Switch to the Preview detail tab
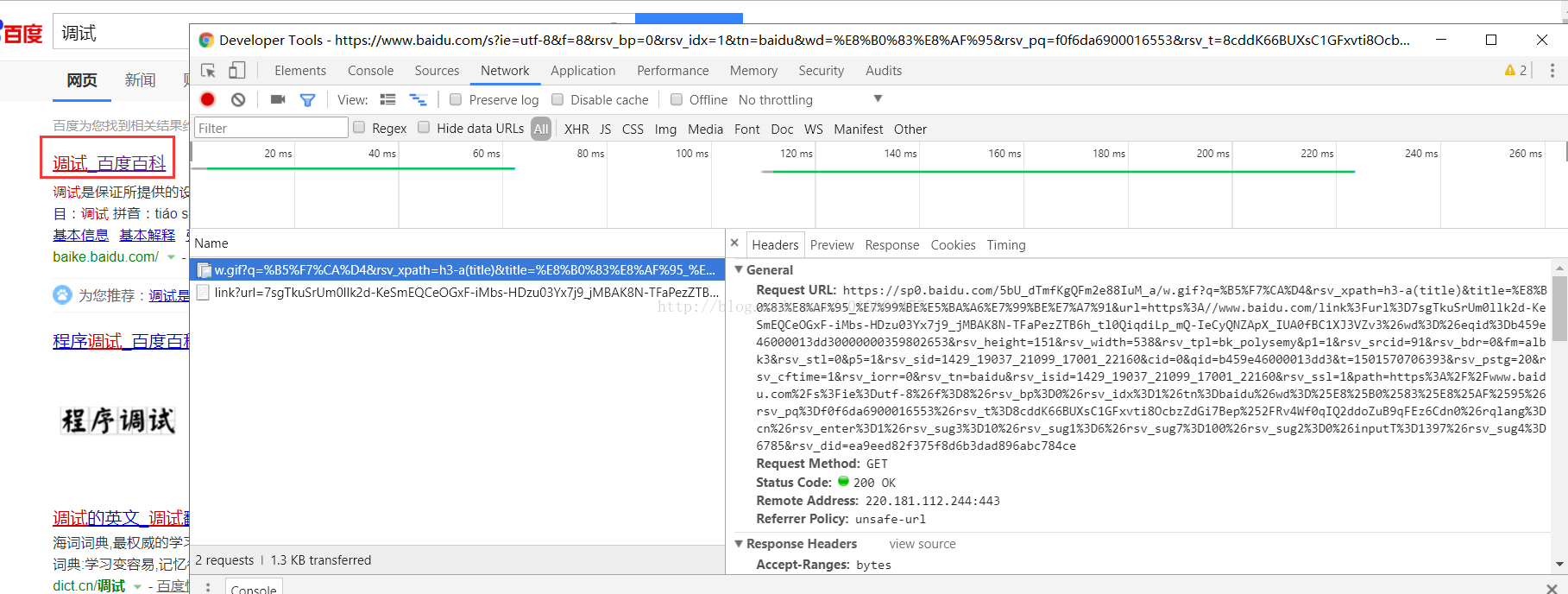 click(x=832, y=245)
